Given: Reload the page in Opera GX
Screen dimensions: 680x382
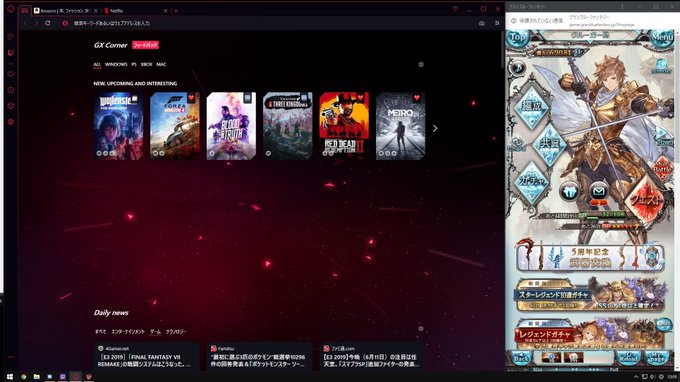Looking at the screenshot, I should (48, 23).
